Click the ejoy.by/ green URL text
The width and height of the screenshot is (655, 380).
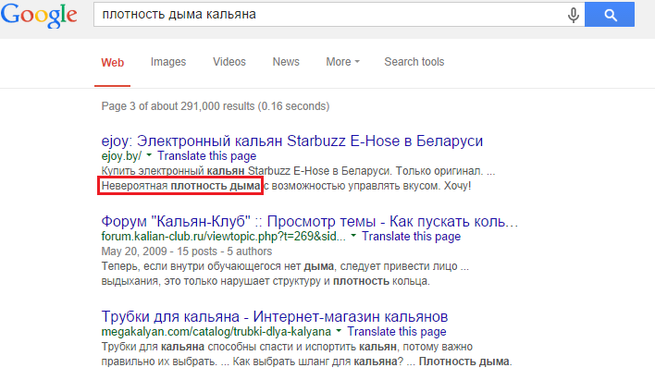[121, 156]
